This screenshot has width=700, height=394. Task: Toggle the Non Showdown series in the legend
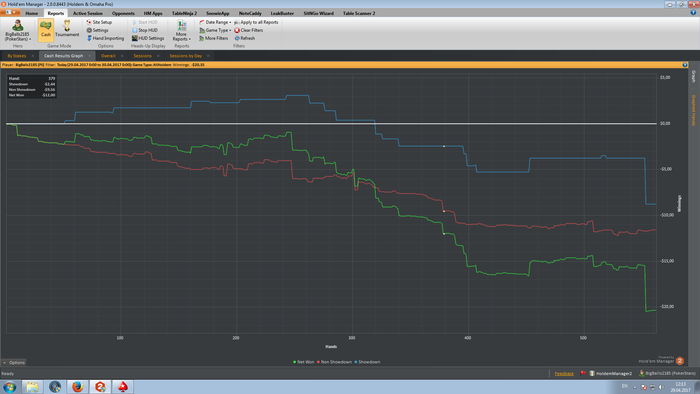coord(334,362)
